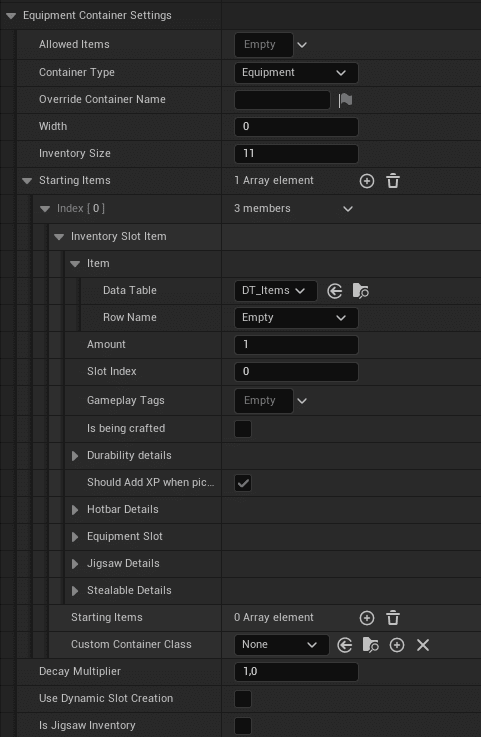Browse to Custom Container Class asset

coord(371,645)
